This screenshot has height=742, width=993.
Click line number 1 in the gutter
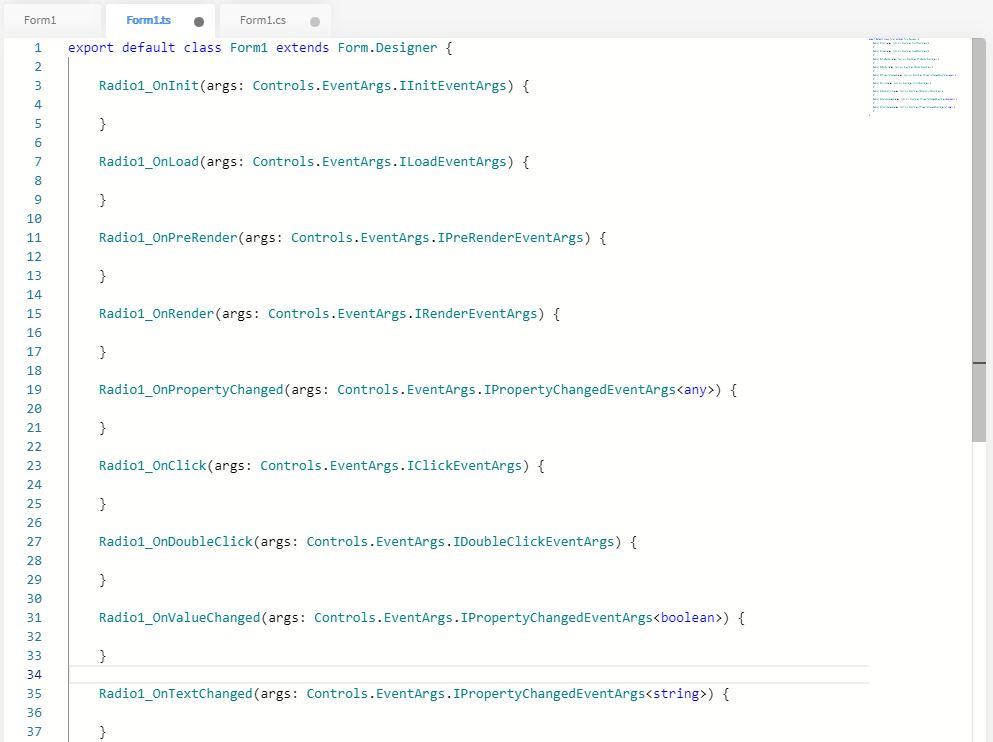tap(38, 48)
